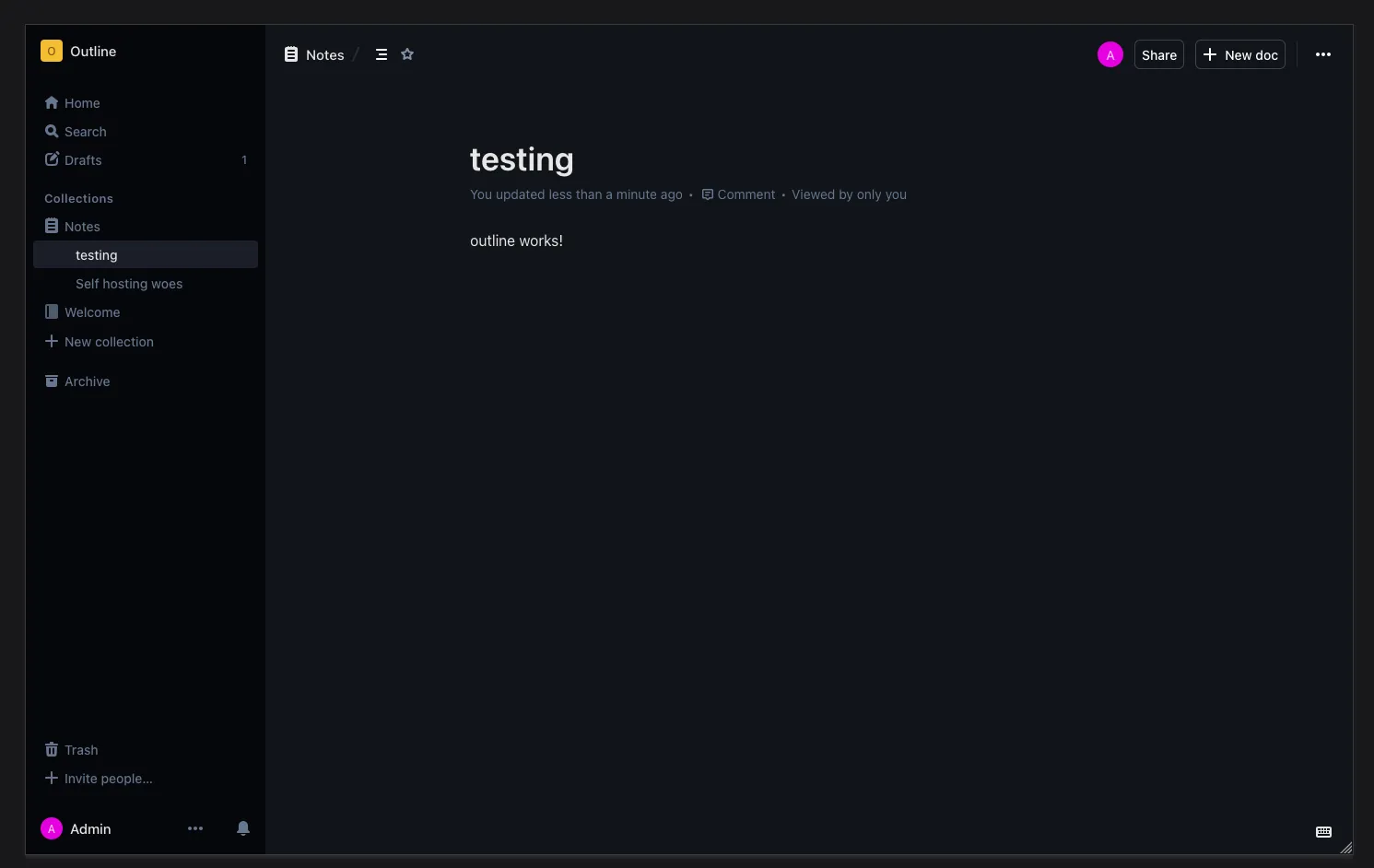Click the Notes collection icon in sidebar

click(52, 226)
